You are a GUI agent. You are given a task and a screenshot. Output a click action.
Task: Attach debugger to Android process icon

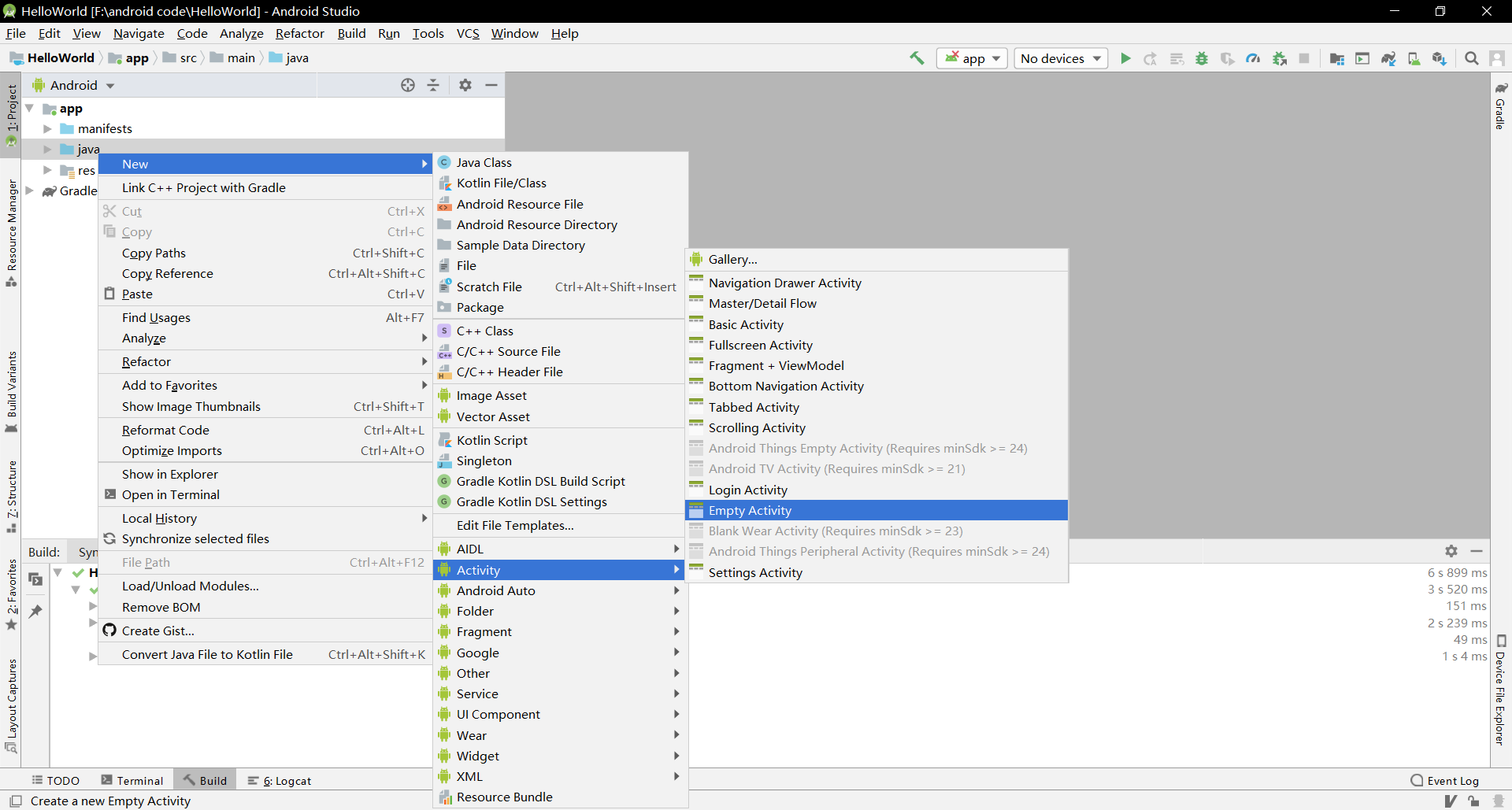1280,57
